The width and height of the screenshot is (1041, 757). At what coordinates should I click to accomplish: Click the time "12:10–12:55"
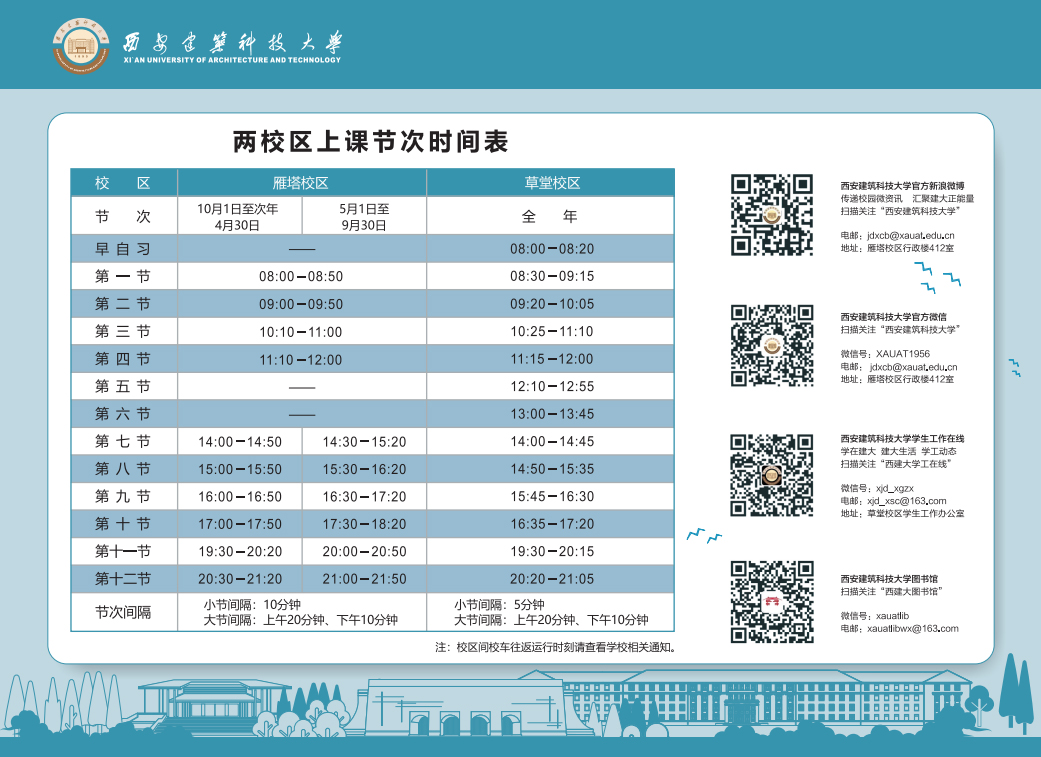[552, 386]
